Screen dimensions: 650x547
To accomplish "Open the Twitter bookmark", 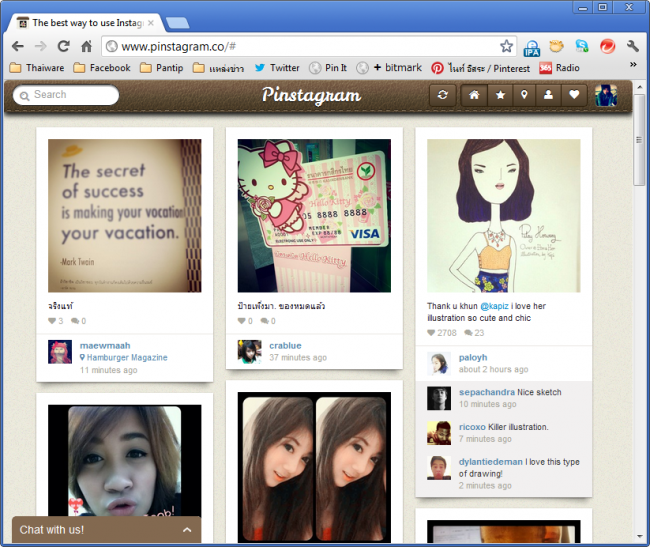I will [x=277, y=68].
